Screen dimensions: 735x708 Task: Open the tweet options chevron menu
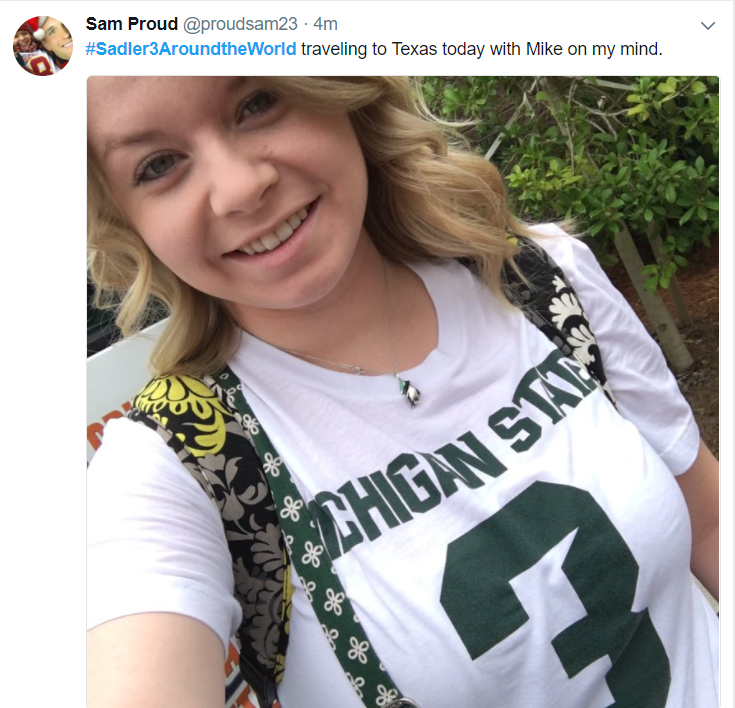click(x=708, y=25)
